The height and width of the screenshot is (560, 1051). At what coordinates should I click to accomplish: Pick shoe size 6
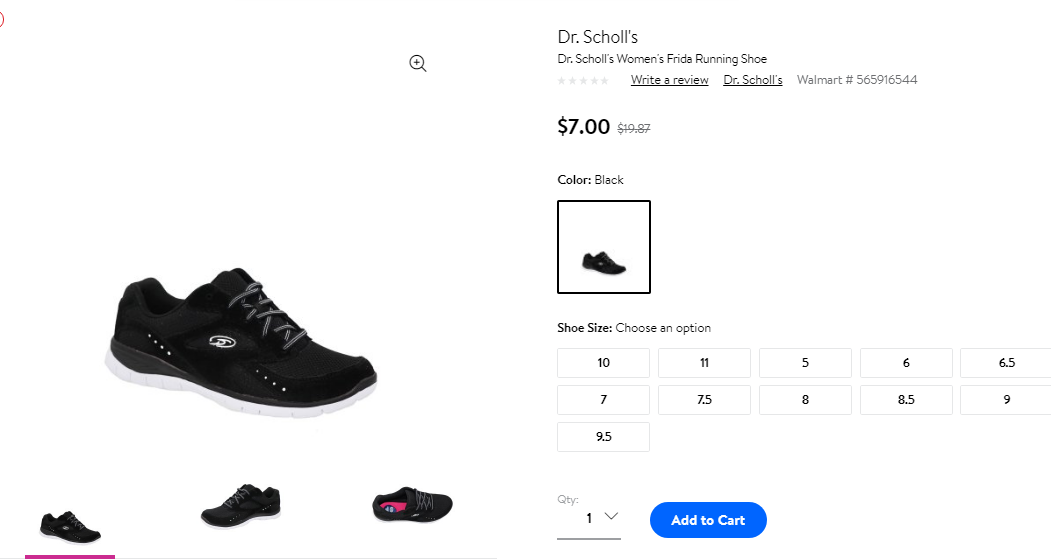[x=906, y=363]
